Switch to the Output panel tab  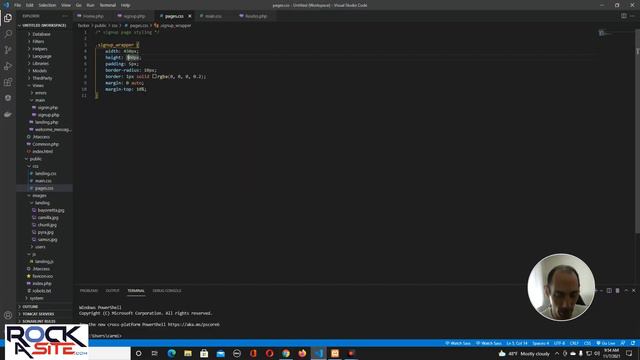(x=112, y=291)
